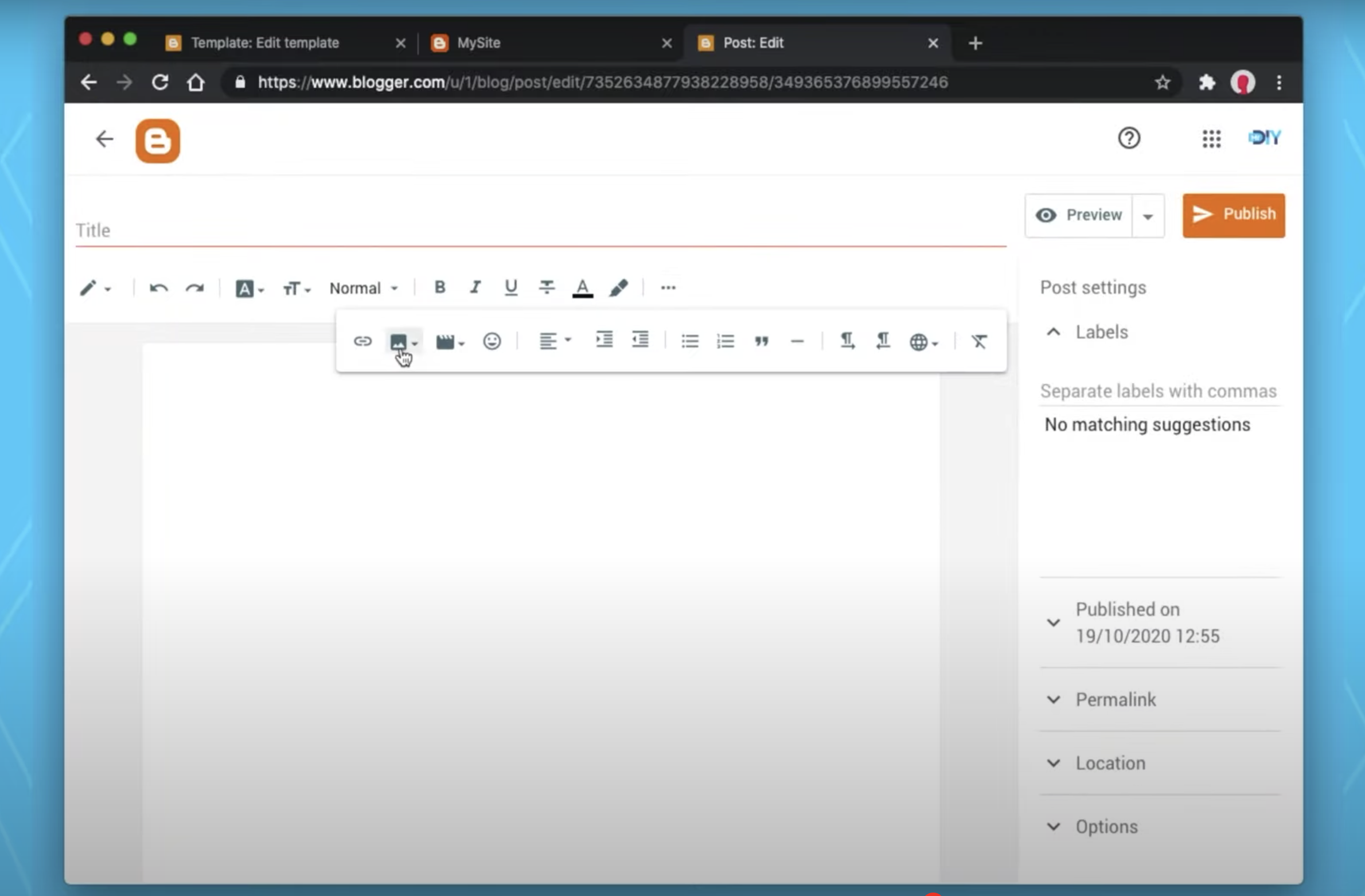1365x896 pixels.
Task: Click the Publish button
Action: tap(1234, 214)
